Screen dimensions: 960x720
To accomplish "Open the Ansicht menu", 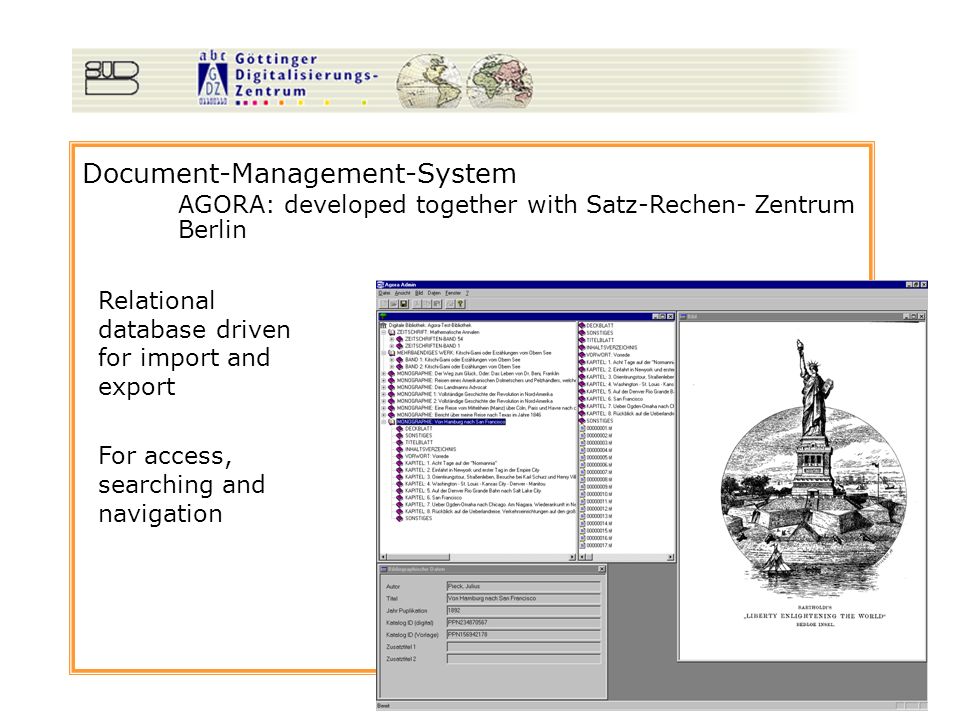I will point(402,293).
